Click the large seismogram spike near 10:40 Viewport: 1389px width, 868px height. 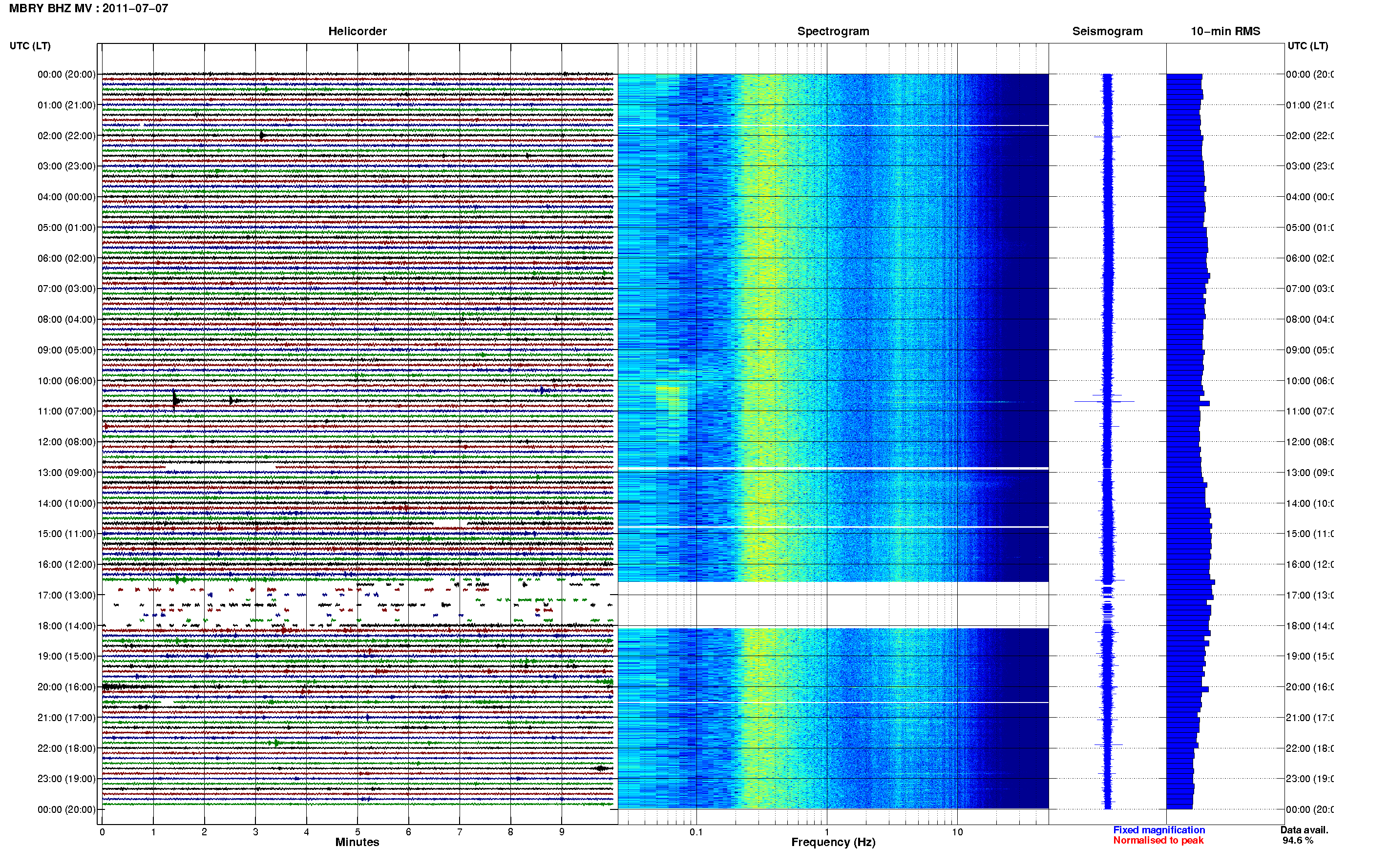pos(1104,401)
